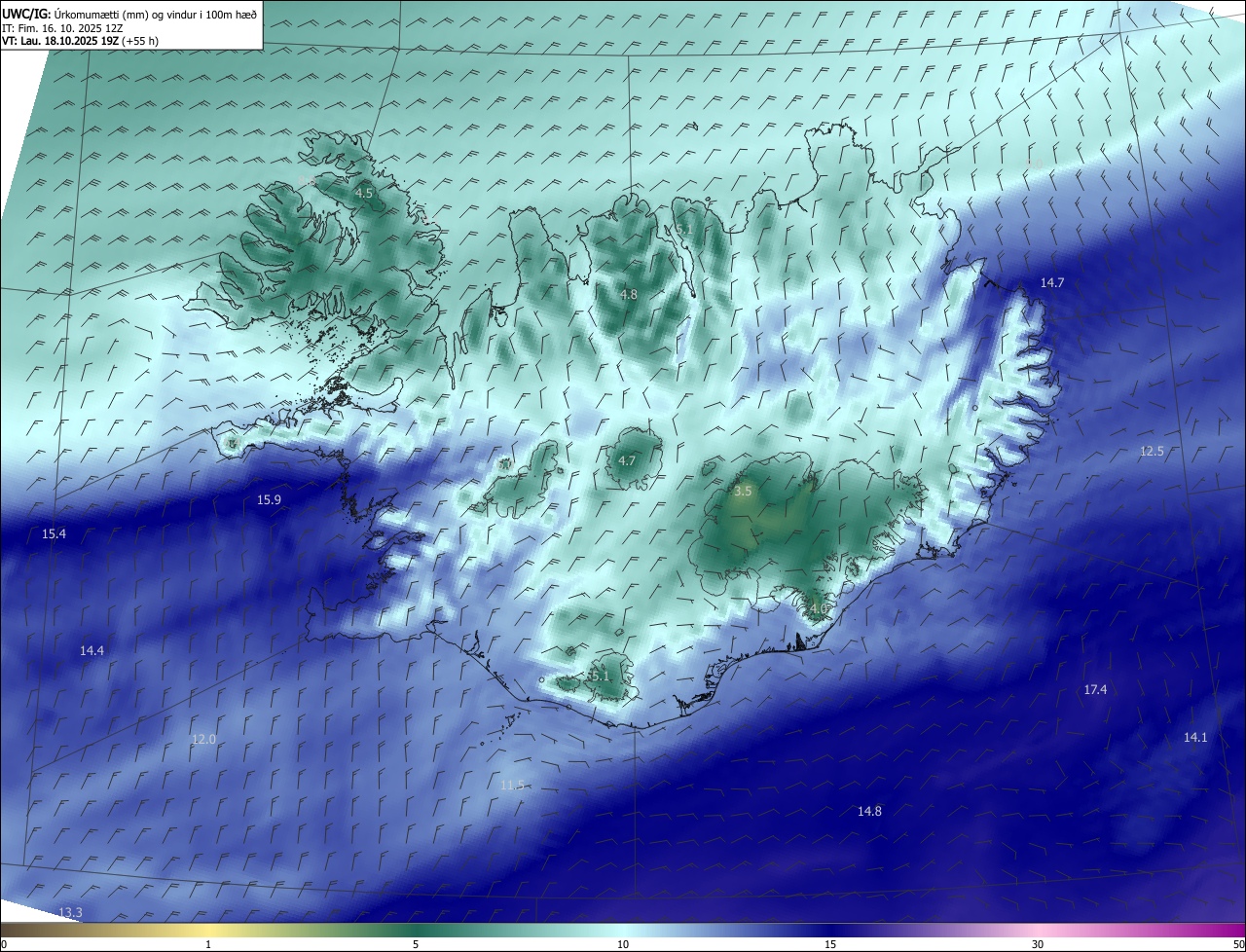This screenshot has height=952, width=1246.
Task: Click the color scale tick labeled 30
Action: 1038,944
